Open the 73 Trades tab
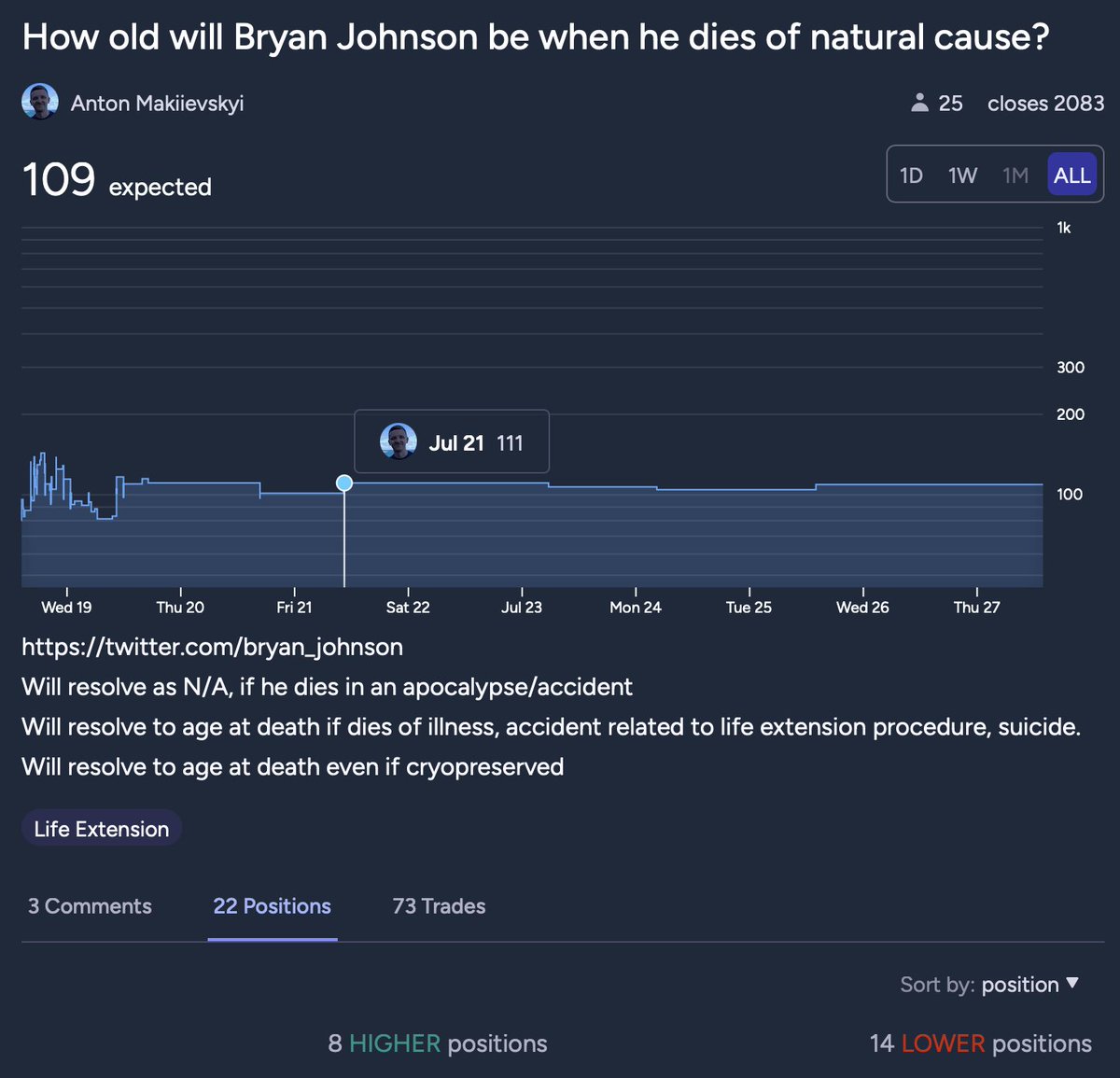The height and width of the screenshot is (1078, 1120). (439, 906)
